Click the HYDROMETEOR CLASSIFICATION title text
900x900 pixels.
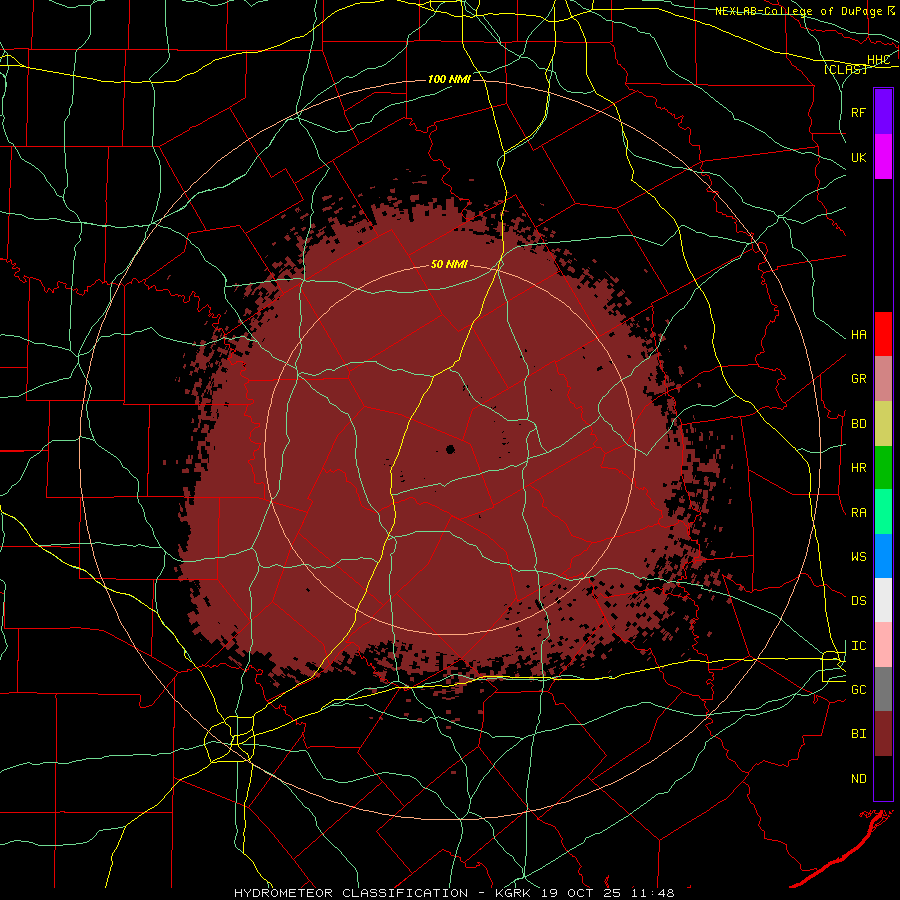351,893
